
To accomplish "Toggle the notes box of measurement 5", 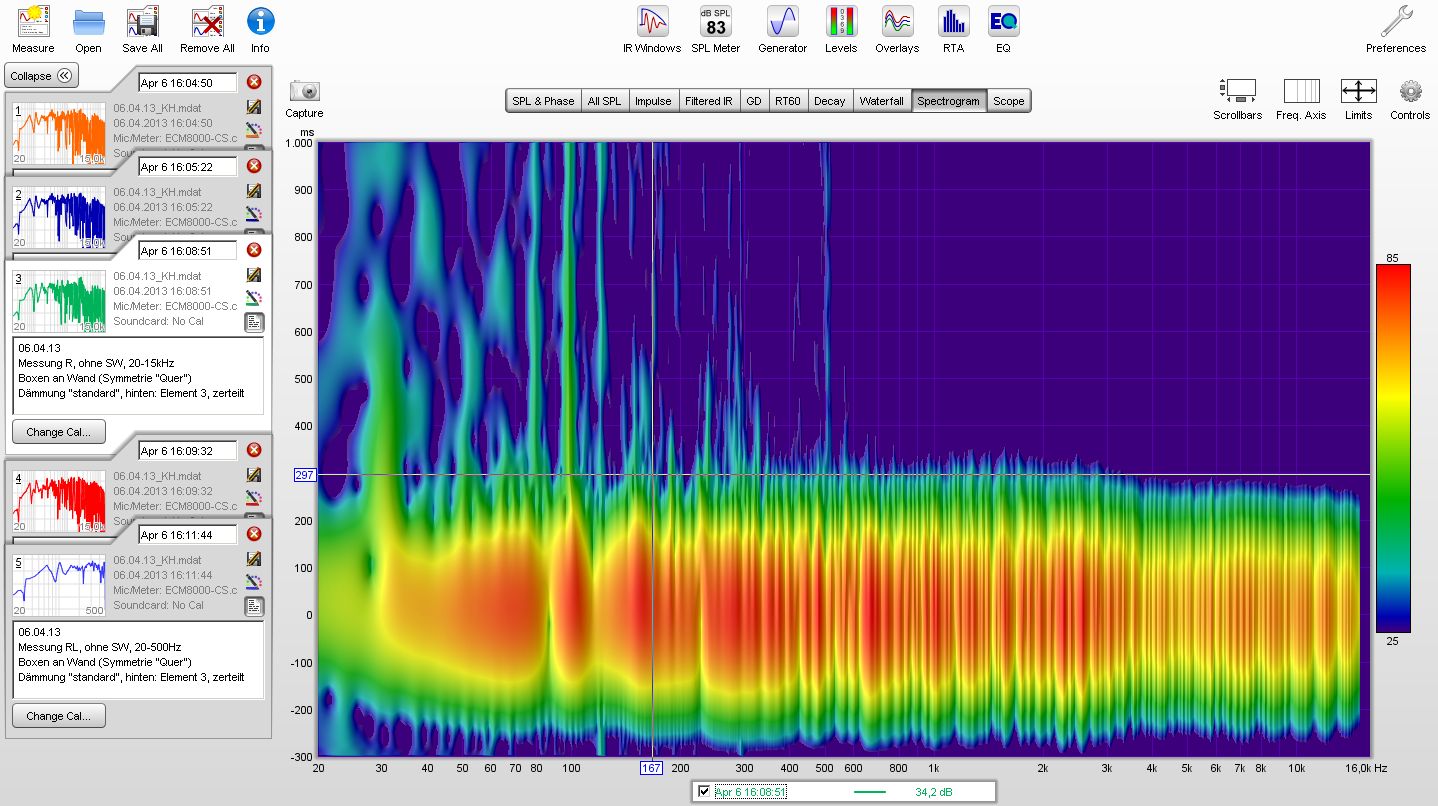I will [254, 606].
